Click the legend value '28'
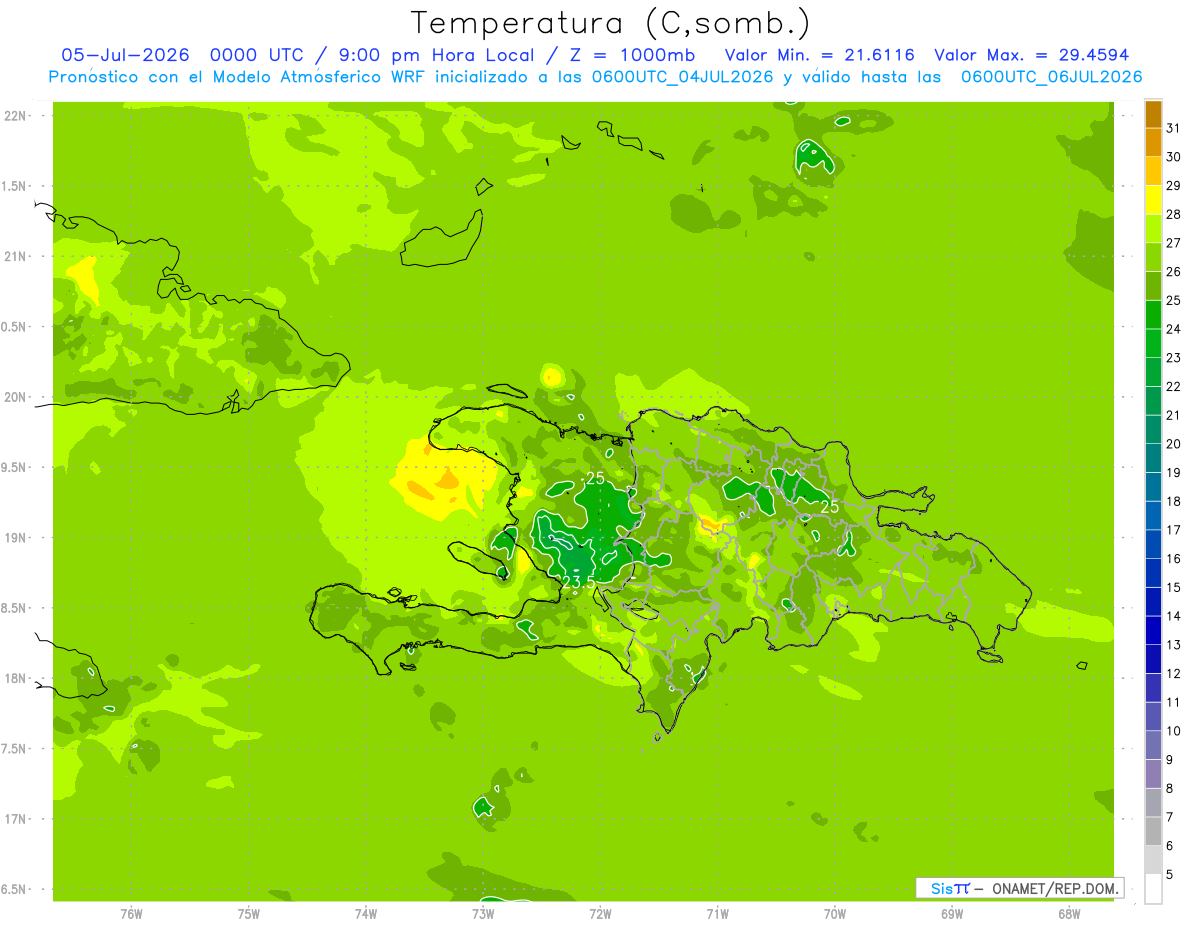Screen dimensions: 1200x927 (x=1173, y=214)
